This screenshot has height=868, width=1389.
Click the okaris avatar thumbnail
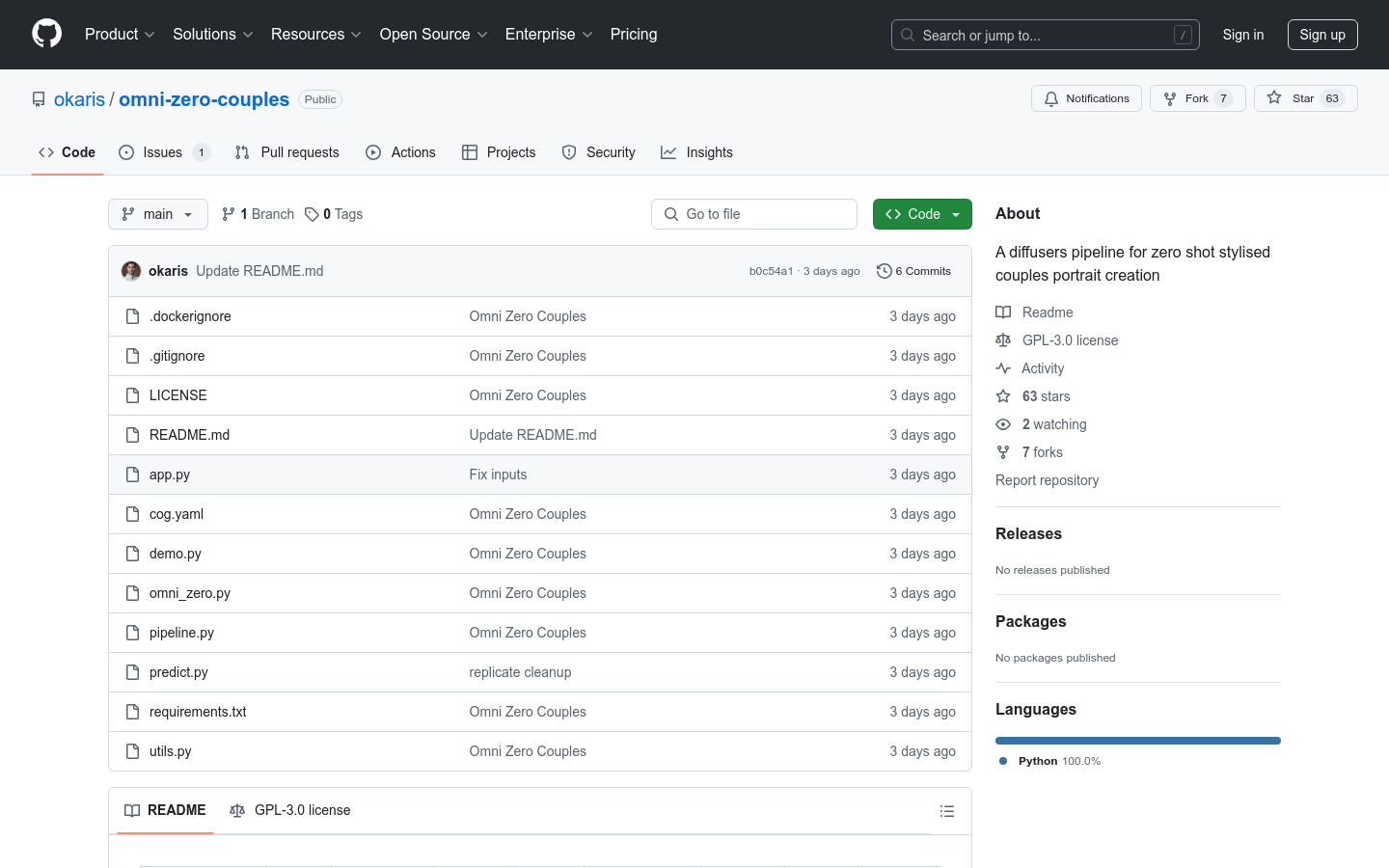tap(131, 271)
